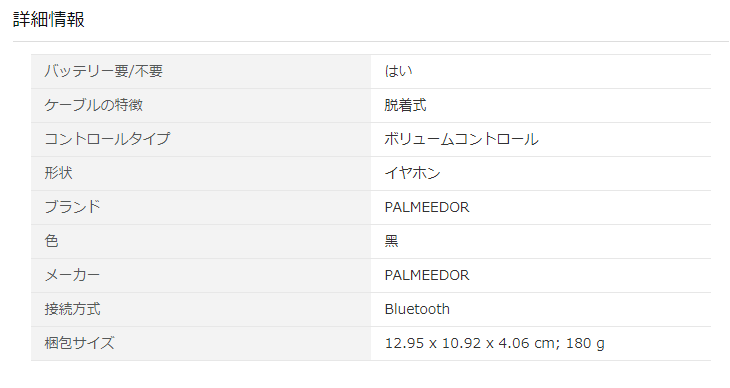
Task: Click the イヤホン value text
Action: [x=412, y=173]
